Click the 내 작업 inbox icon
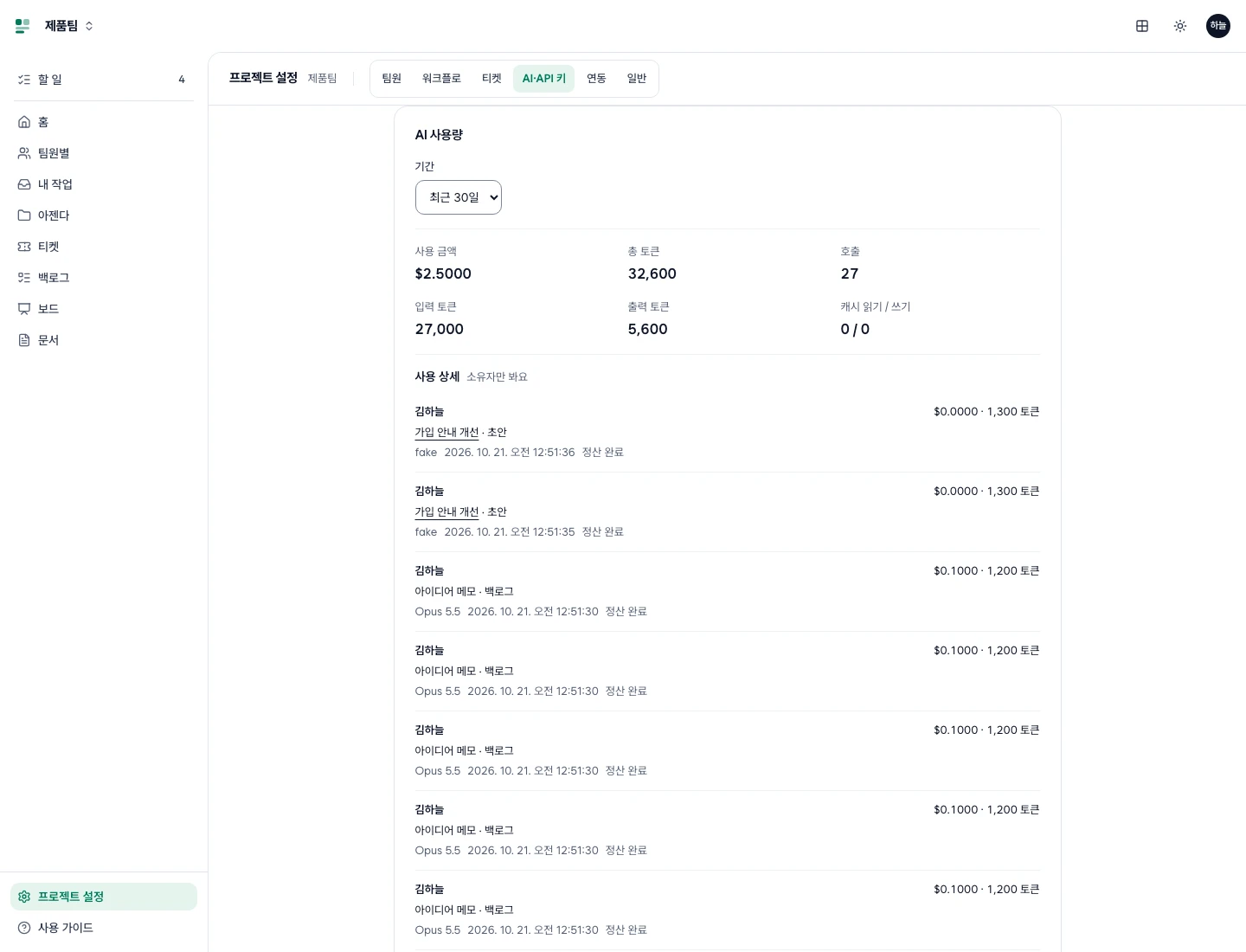This screenshot has height=952, width=1246. [24, 184]
